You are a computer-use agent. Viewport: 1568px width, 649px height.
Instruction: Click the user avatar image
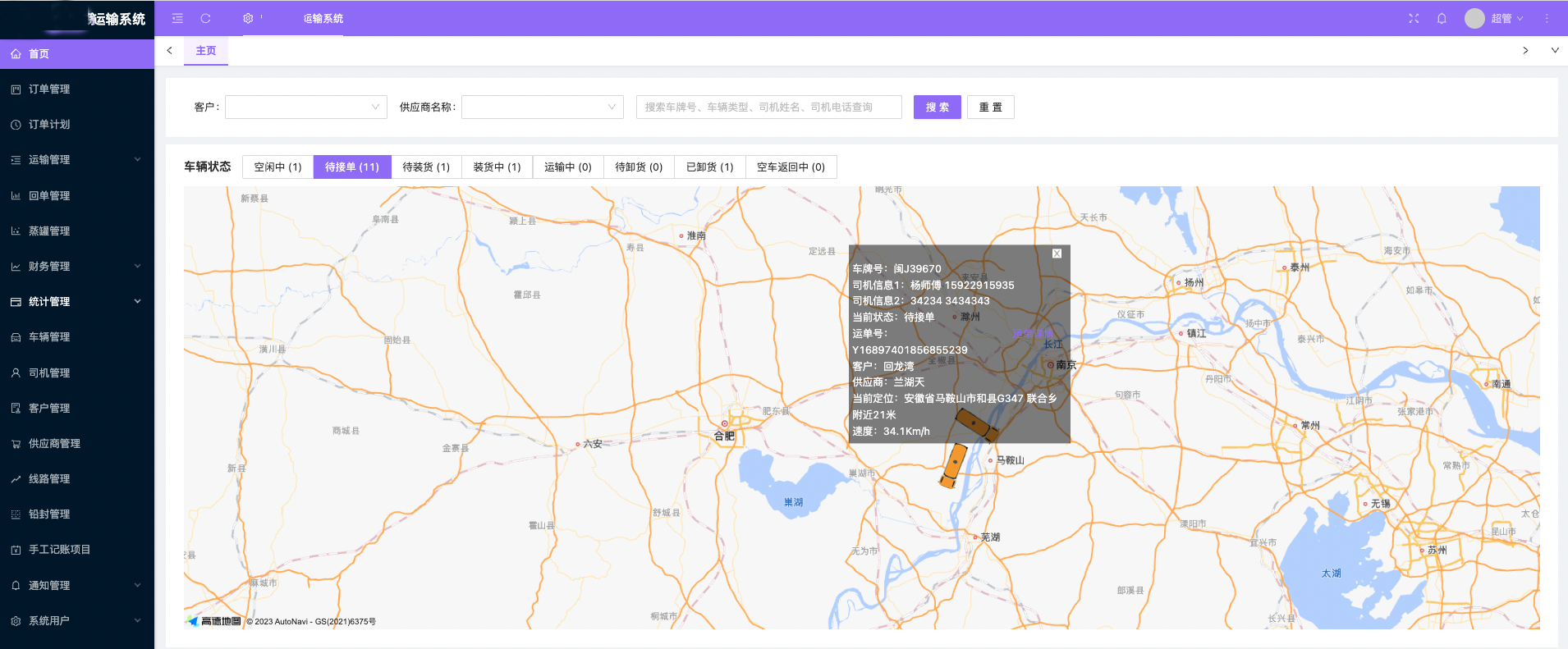[x=1474, y=18]
